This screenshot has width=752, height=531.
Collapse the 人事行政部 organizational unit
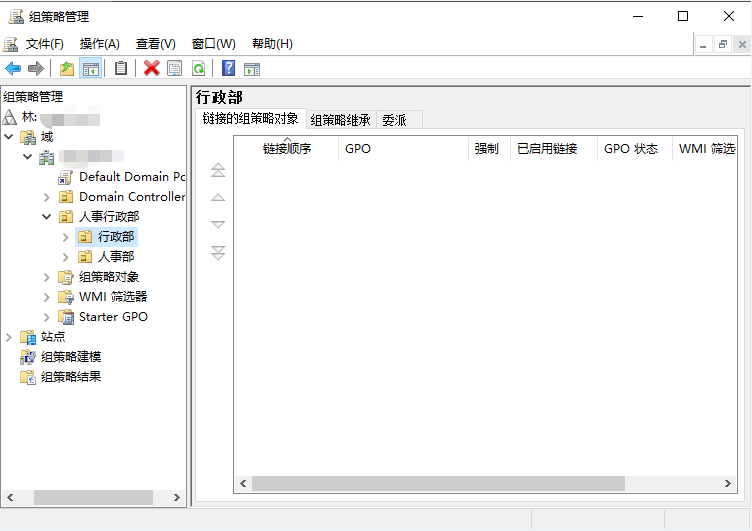[47, 217]
